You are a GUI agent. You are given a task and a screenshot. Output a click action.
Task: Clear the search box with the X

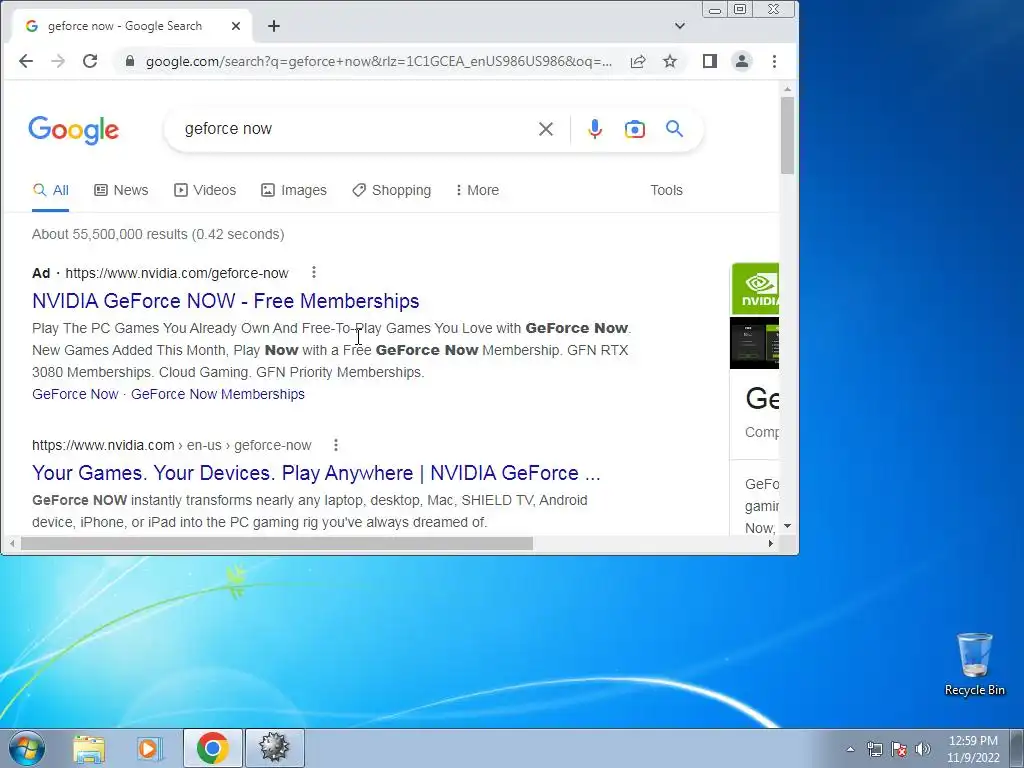click(546, 129)
